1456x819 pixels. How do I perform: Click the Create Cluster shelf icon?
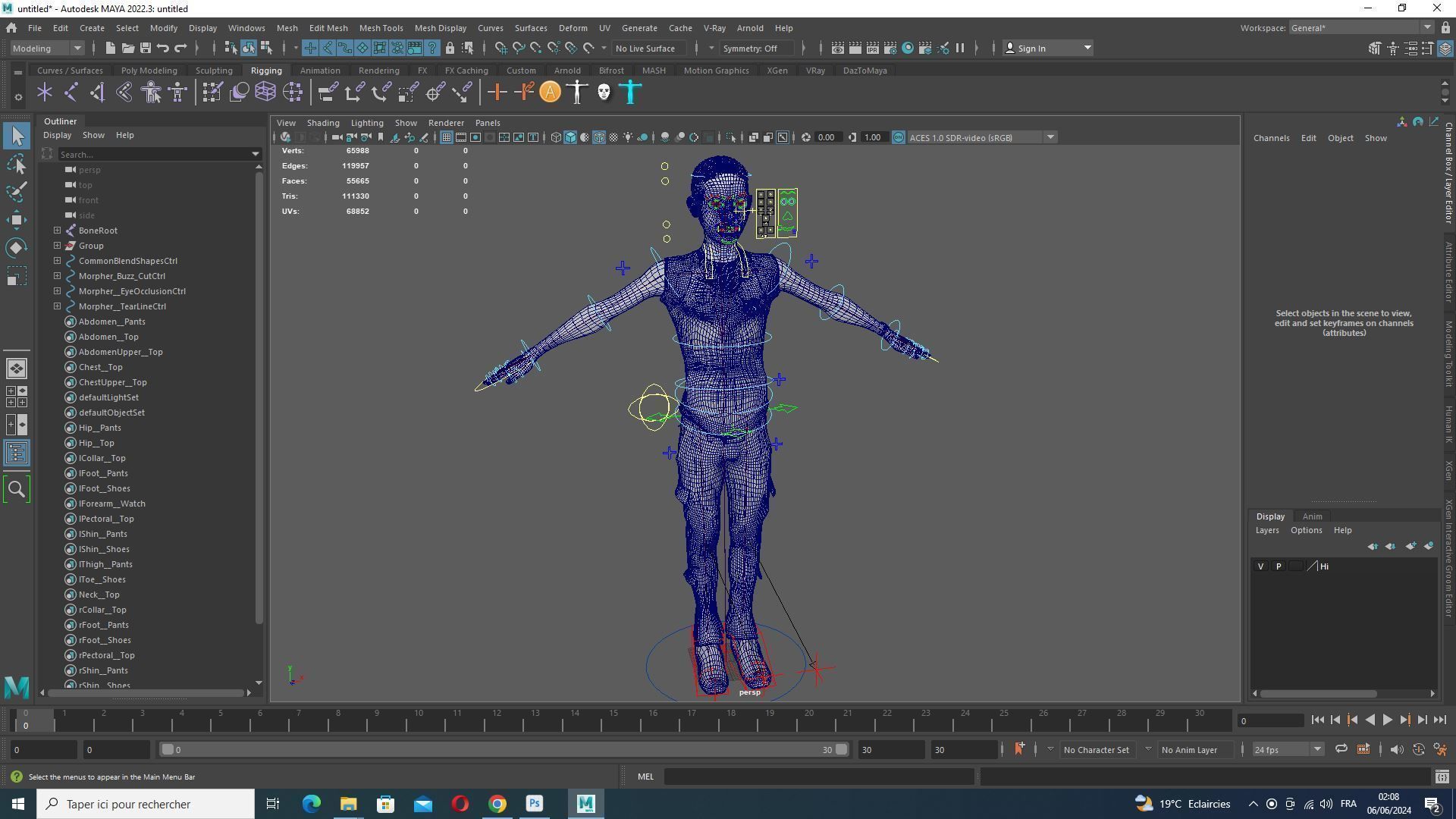[293, 93]
